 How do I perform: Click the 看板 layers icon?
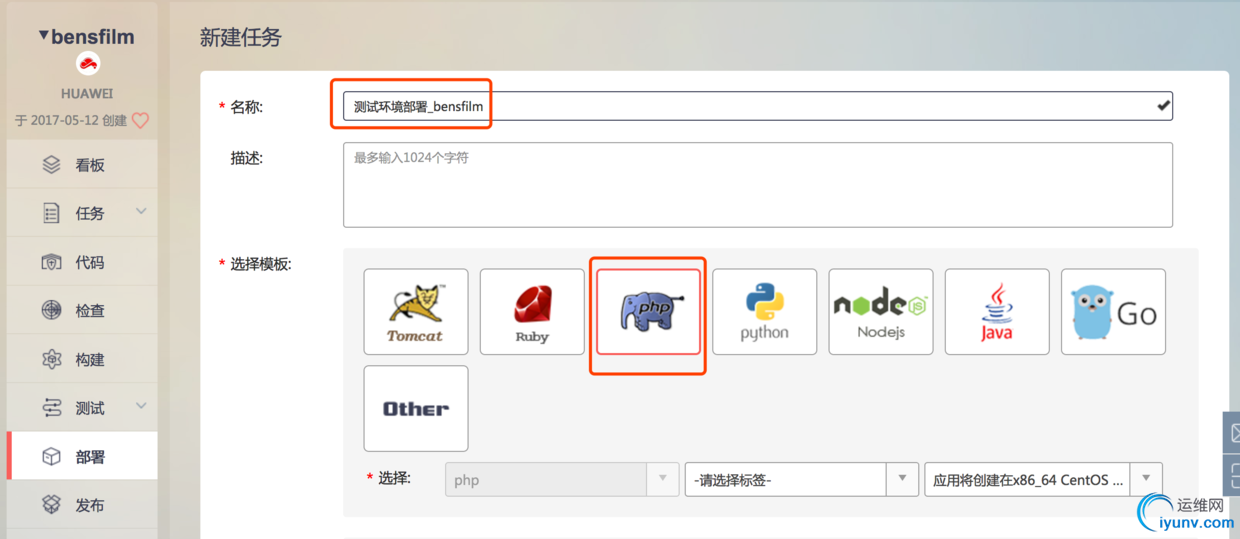[52, 165]
